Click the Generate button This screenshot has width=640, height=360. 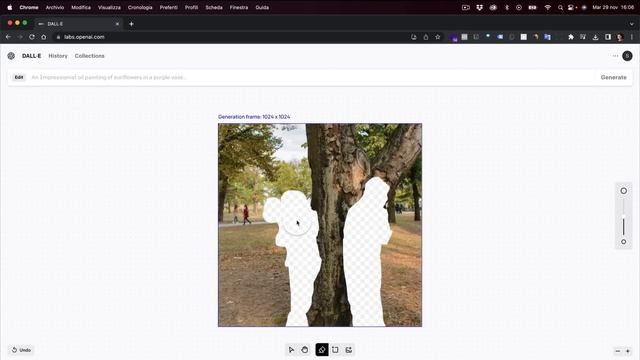613,77
